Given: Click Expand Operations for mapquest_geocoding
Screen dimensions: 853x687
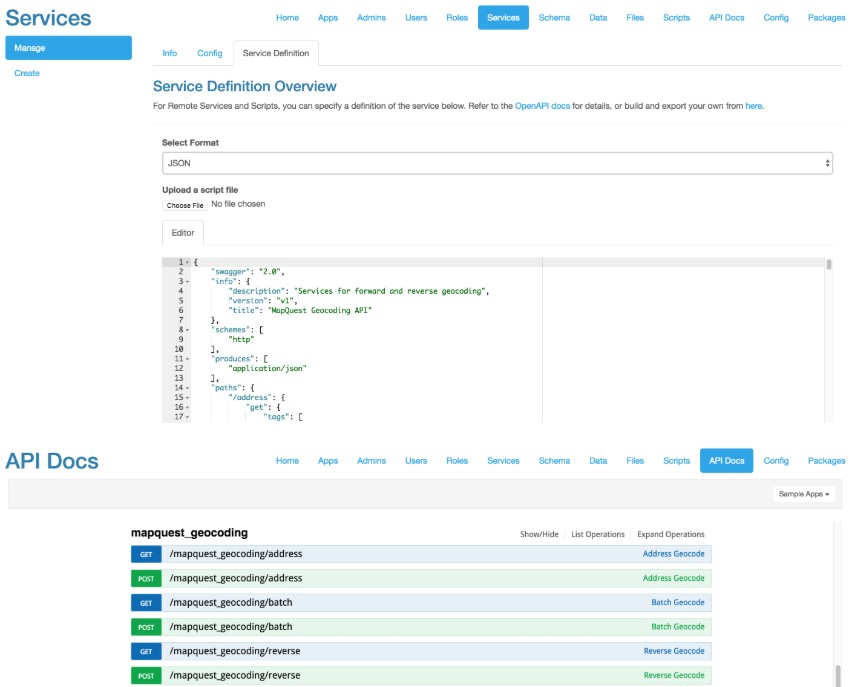Looking at the screenshot, I should coord(670,534).
